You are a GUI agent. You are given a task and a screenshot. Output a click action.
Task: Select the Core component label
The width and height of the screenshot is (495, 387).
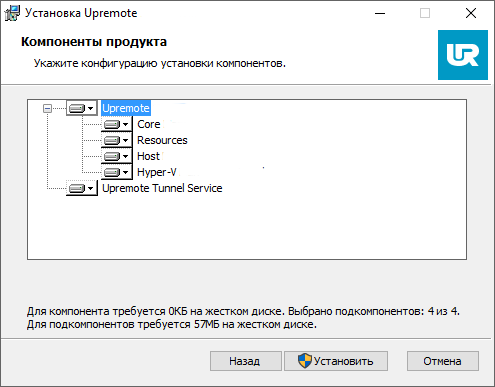(x=149, y=124)
